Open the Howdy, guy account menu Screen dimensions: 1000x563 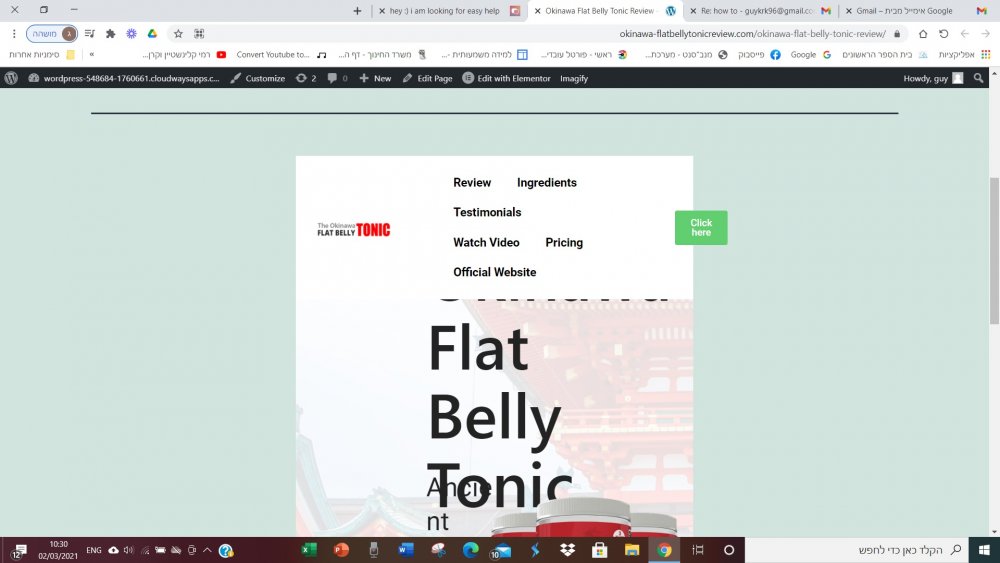pos(933,78)
